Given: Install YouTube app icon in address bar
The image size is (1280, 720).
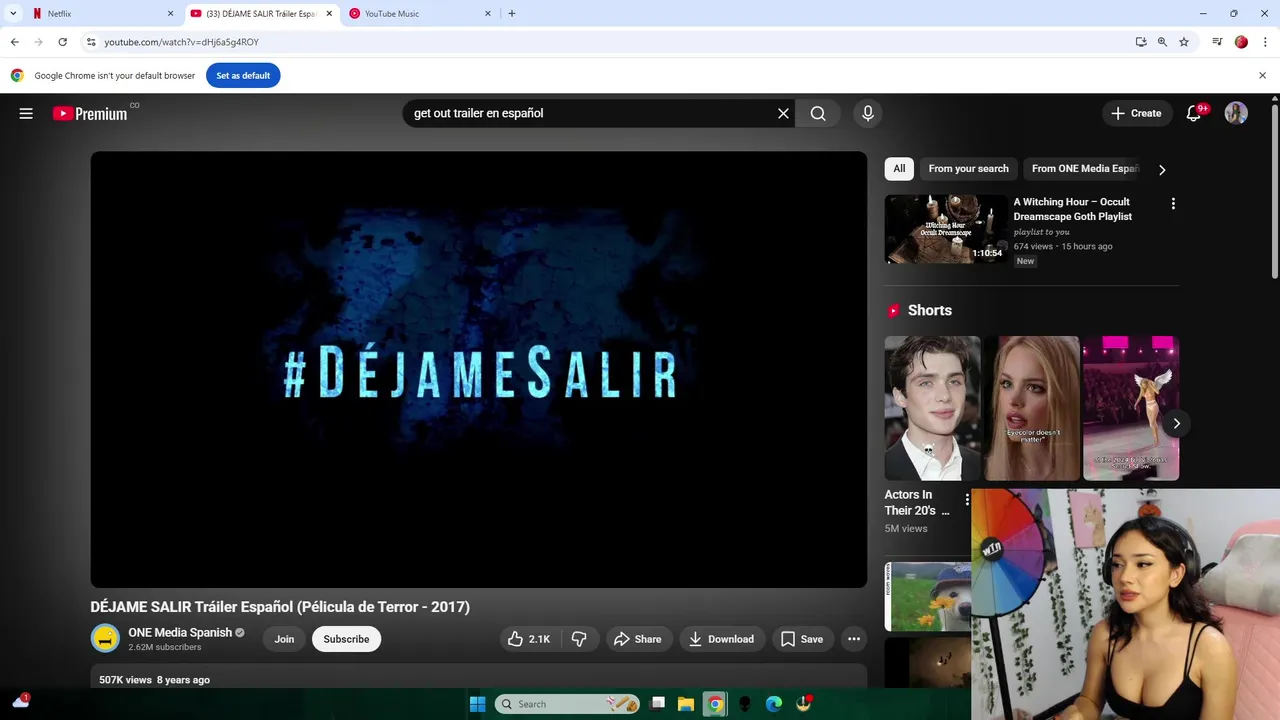Looking at the screenshot, I should tap(1141, 42).
